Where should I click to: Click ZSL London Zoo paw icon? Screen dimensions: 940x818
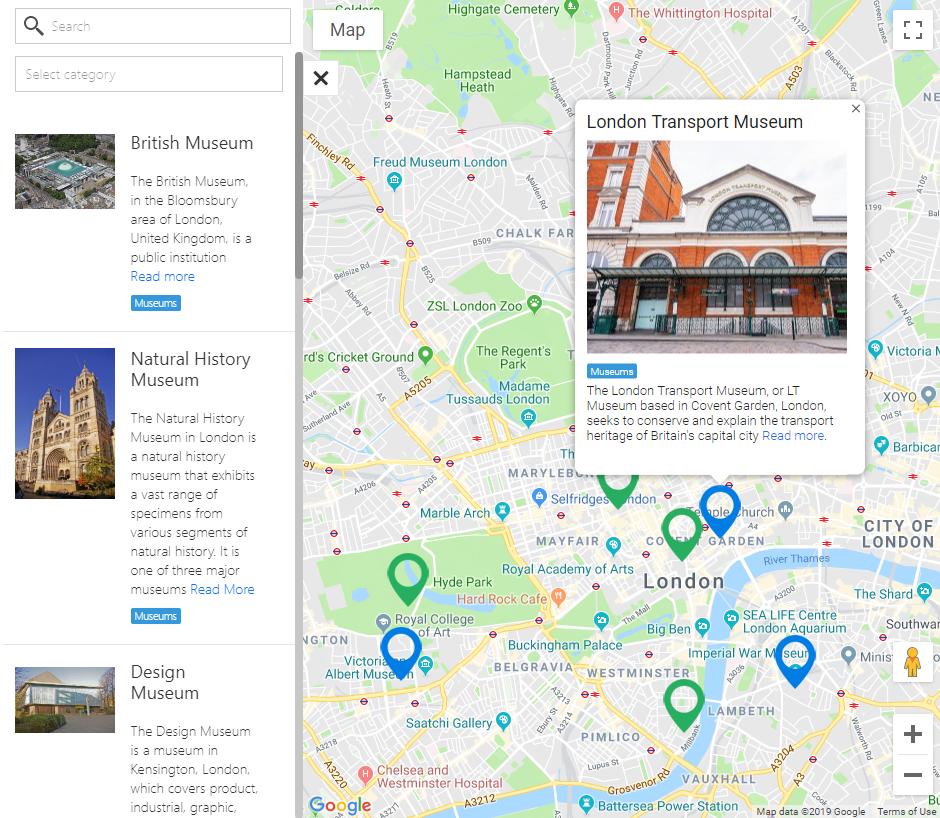click(x=534, y=303)
